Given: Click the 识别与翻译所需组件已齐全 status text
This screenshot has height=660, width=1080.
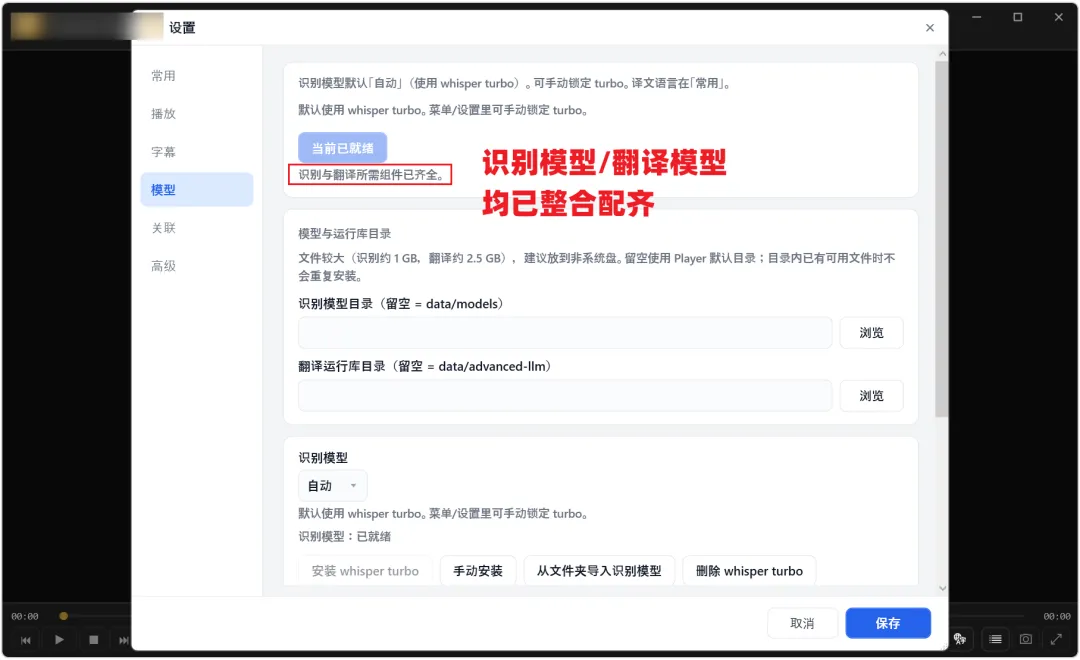Looking at the screenshot, I should click(371, 174).
